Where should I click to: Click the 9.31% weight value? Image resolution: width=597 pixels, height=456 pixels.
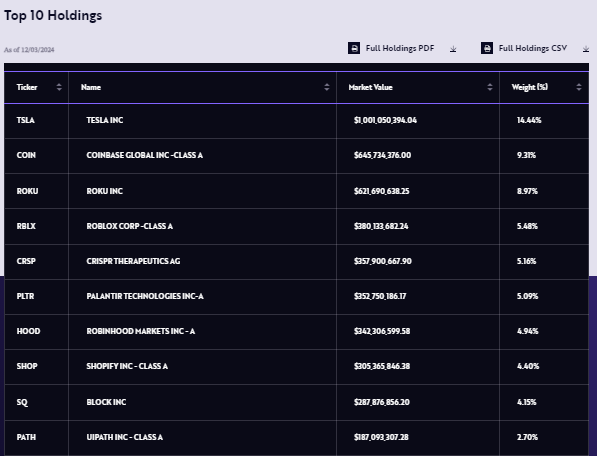coord(527,155)
